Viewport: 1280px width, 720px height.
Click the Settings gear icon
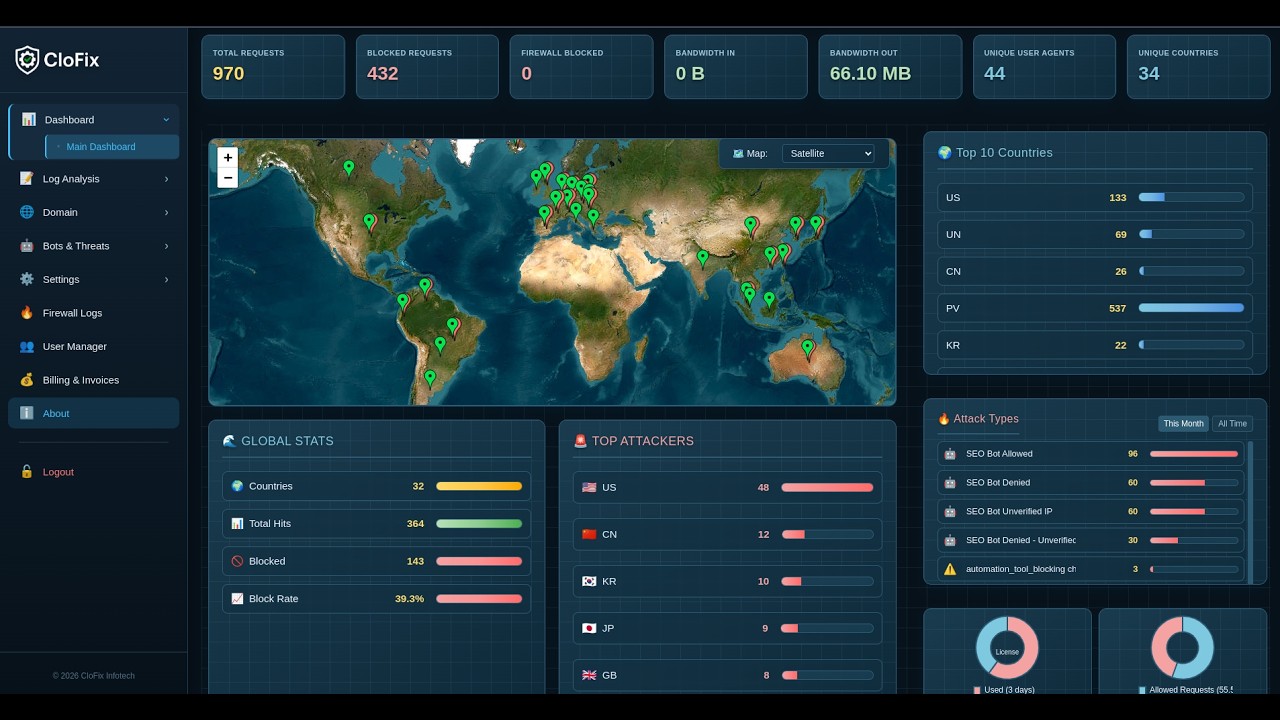pos(26,279)
